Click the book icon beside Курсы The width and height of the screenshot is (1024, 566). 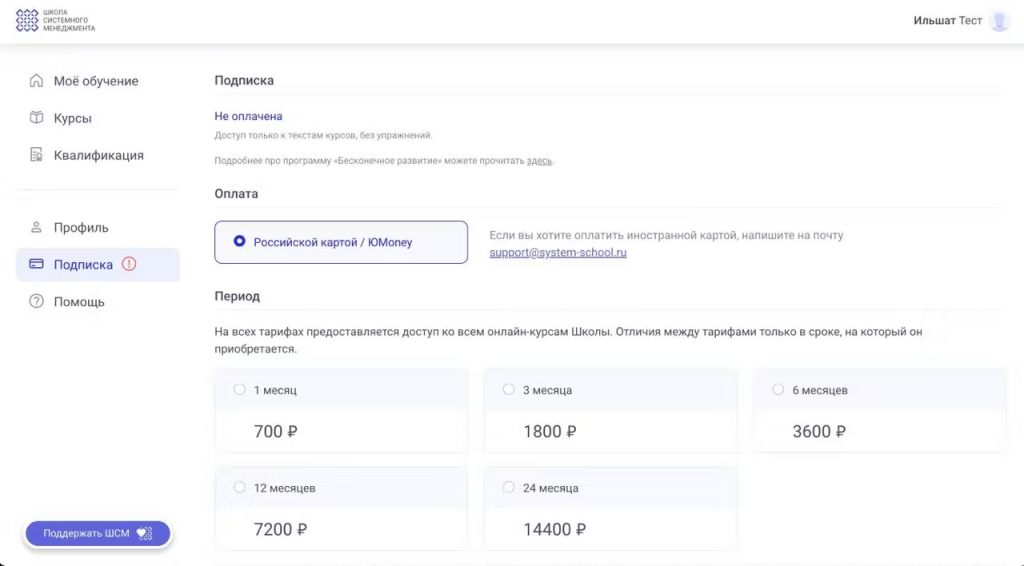pos(37,118)
